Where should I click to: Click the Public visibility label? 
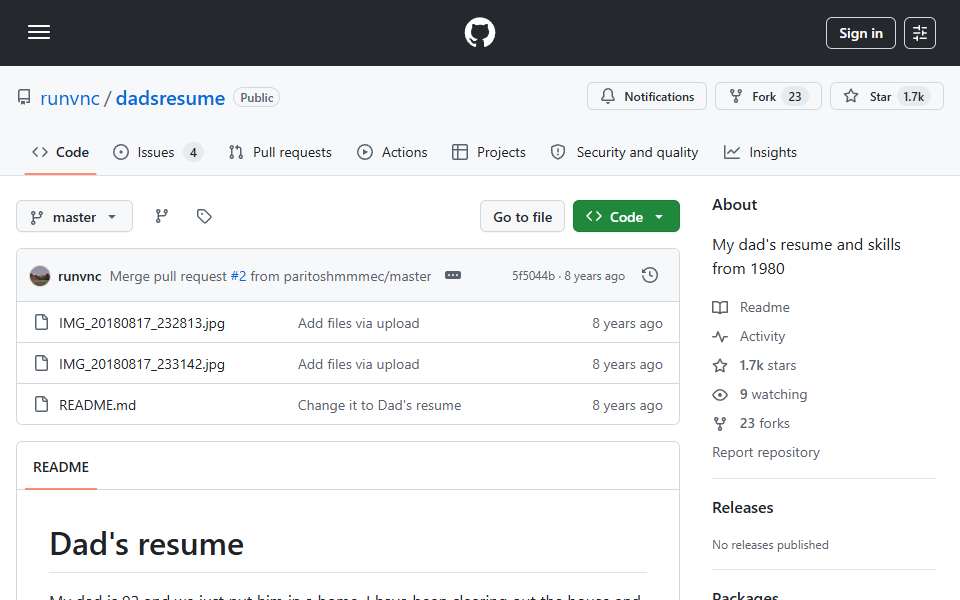click(x=257, y=97)
